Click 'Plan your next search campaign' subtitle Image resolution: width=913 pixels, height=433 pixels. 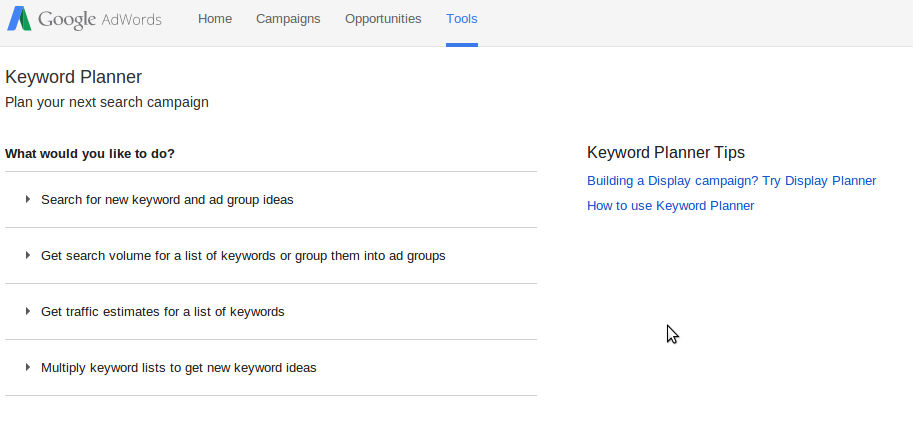coord(107,102)
